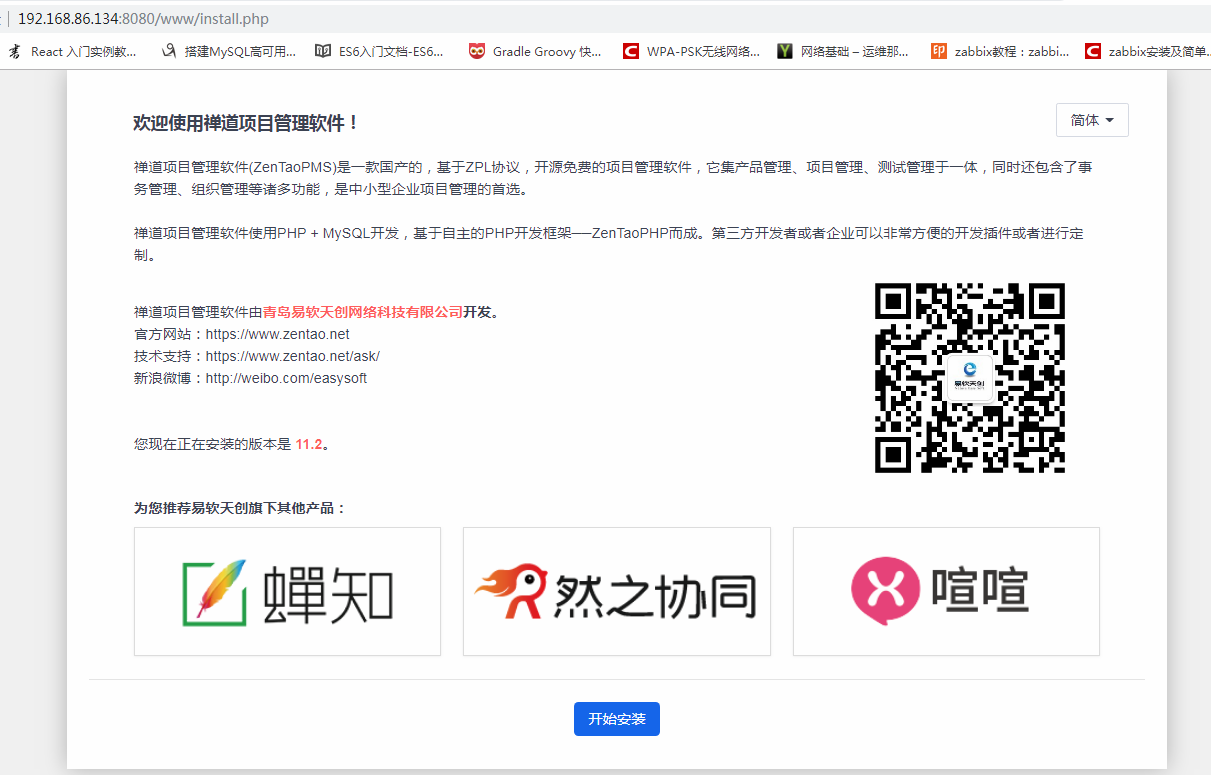Open the zabbix安装及简单 bookmark

tap(1147, 51)
